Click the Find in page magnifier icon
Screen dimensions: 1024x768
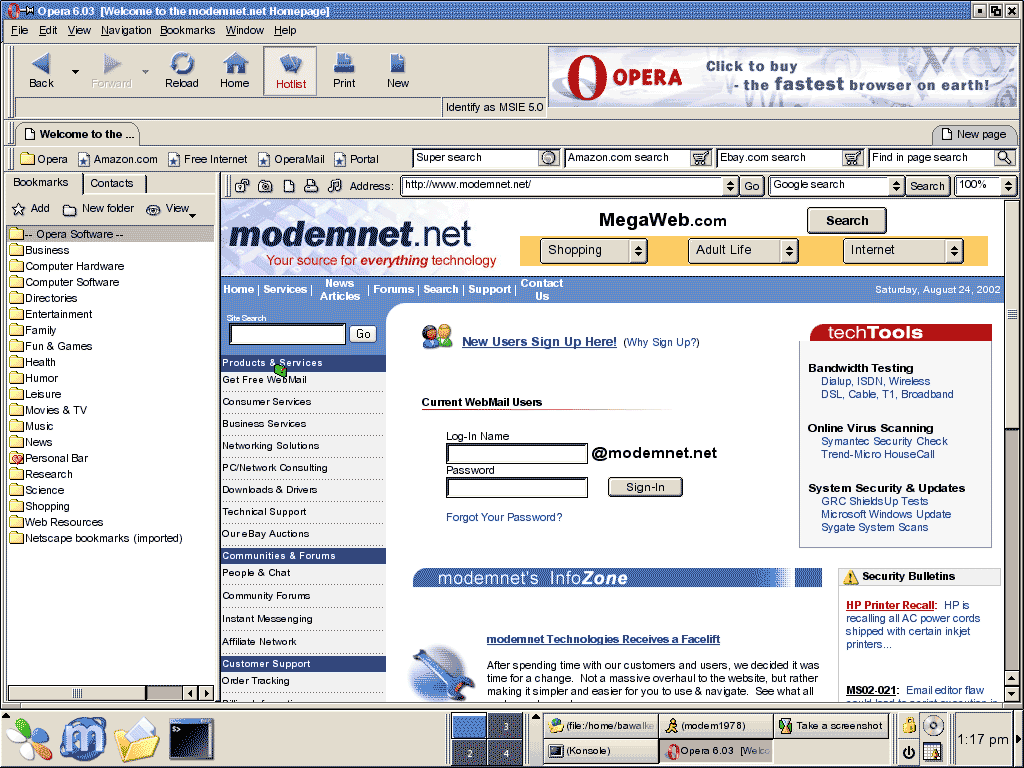pyautogui.click(x=1004, y=158)
